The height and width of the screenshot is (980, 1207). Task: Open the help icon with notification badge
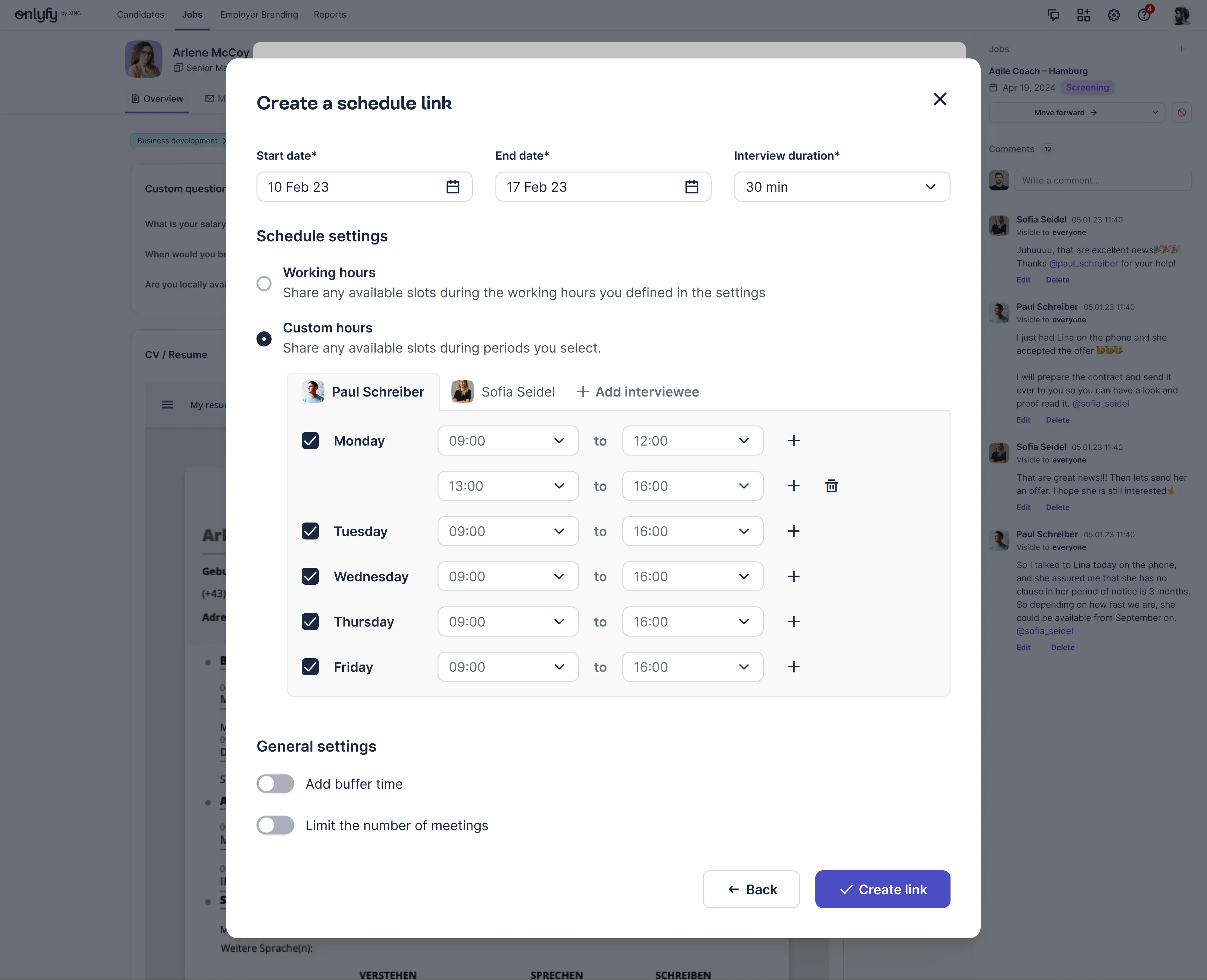[1144, 14]
